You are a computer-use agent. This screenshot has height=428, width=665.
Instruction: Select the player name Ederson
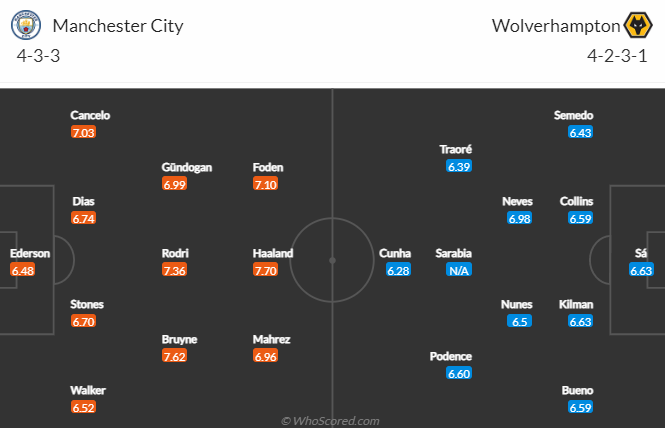(30, 253)
